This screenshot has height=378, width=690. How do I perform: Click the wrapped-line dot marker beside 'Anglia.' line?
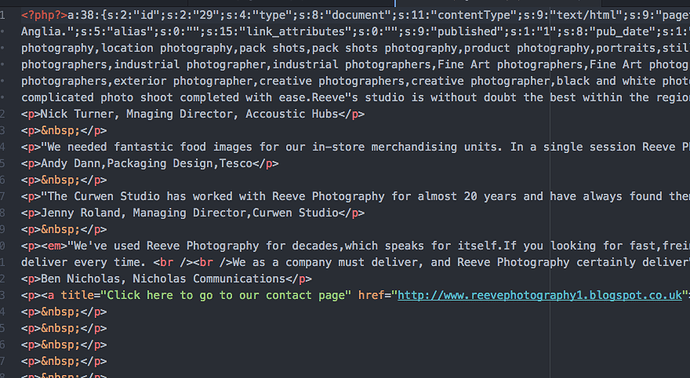point(3,32)
